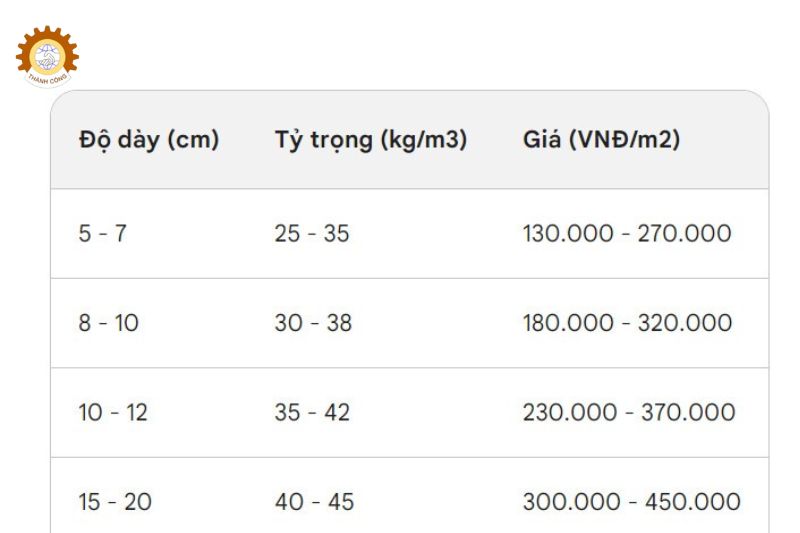Select the "Tỷ trọng (kg/m3)" column header
This screenshot has height=533, width=800.
(371, 140)
